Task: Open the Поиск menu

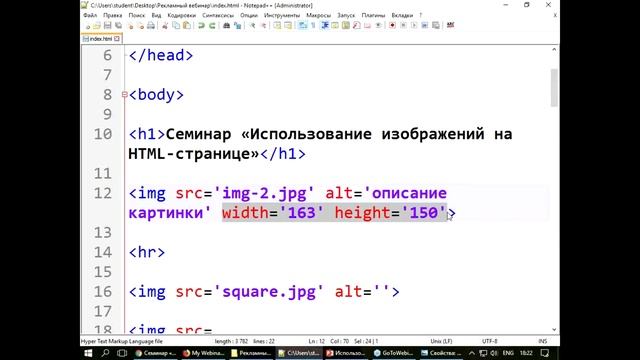Action: coord(137,15)
